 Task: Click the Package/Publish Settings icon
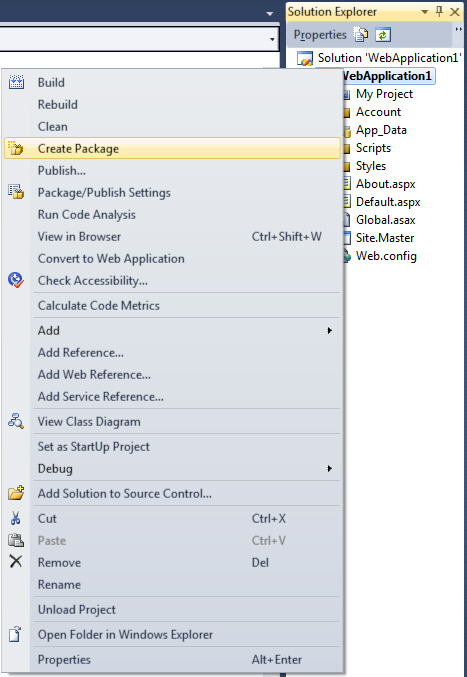[16, 192]
